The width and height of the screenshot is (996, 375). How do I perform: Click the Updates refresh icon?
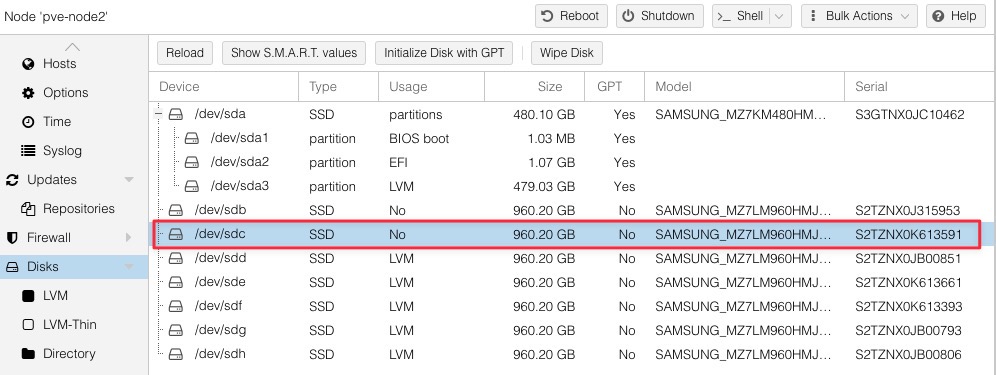click(12, 180)
